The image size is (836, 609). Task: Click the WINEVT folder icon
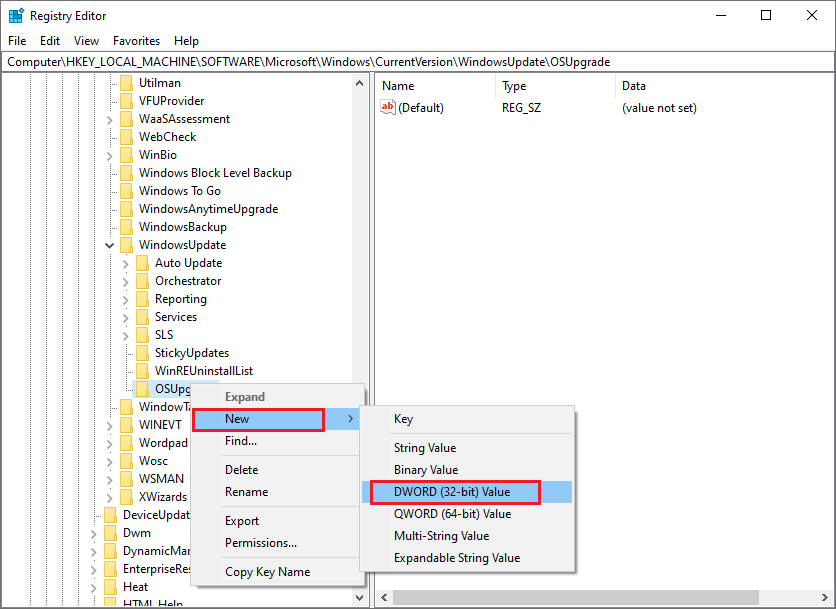[x=126, y=425]
